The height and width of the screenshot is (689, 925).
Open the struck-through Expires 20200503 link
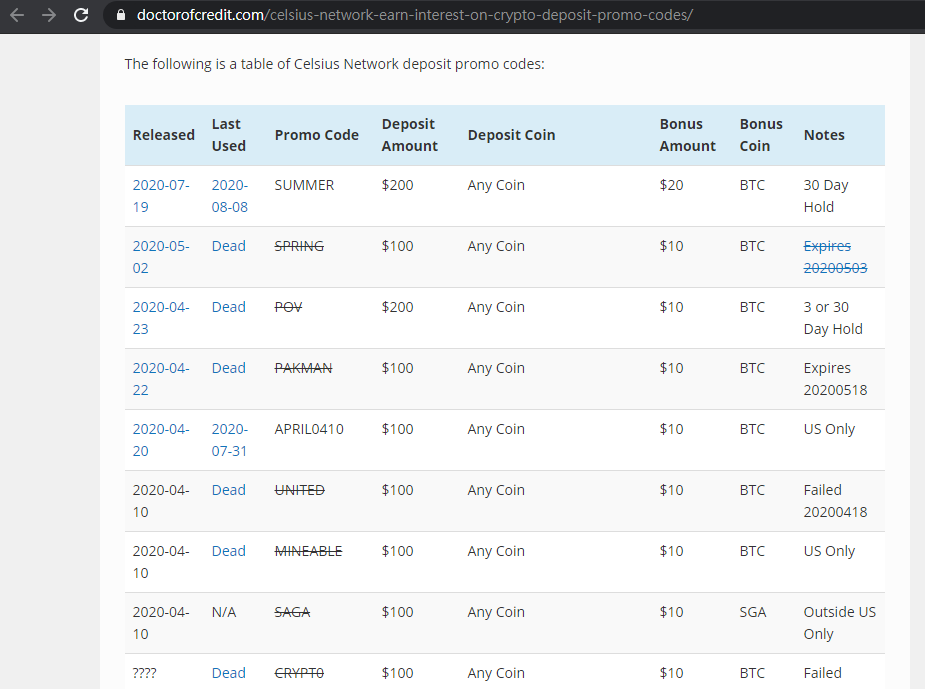pyautogui.click(x=835, y=257)
